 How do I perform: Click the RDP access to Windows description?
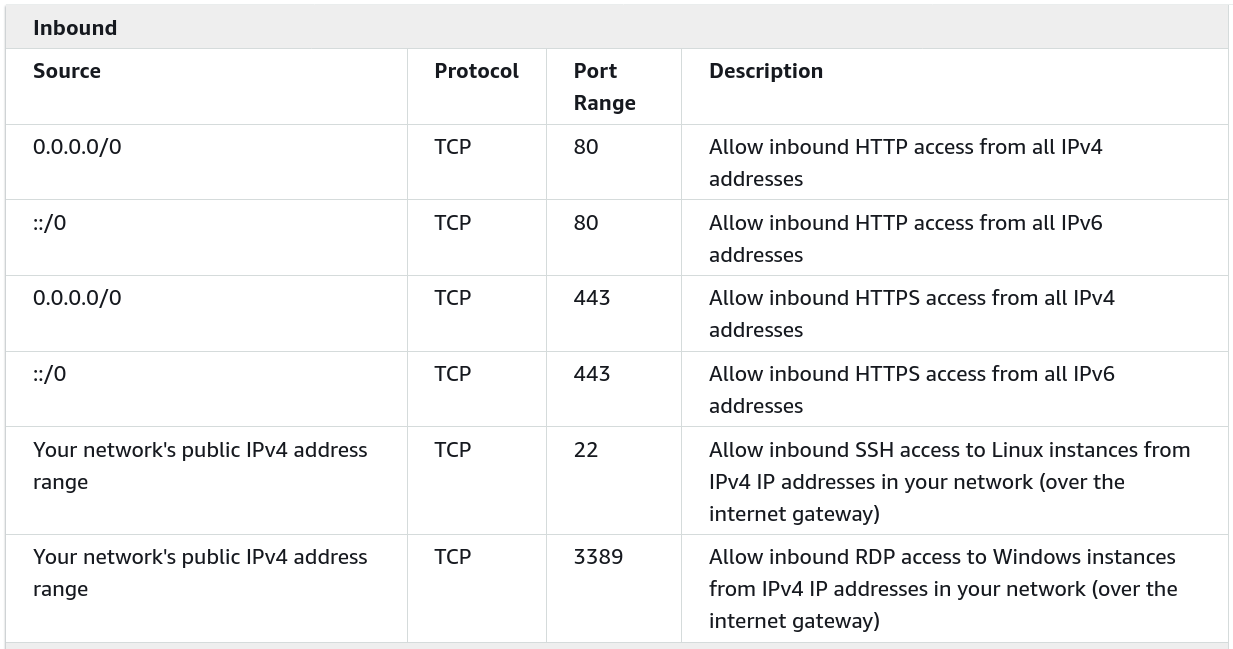[x=942, y=589]
